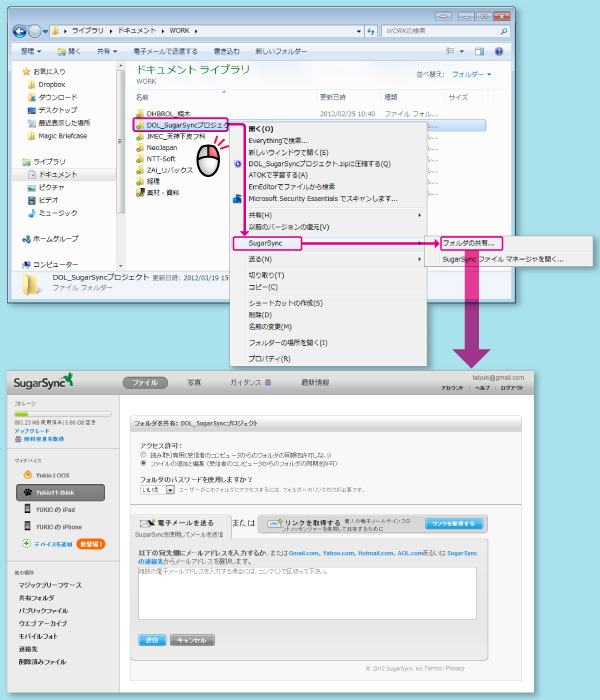Image resolution: width=600 pixels, height=700 pixels.
Task: Click the デバイスを追加 plus icon
Action: 26,544
